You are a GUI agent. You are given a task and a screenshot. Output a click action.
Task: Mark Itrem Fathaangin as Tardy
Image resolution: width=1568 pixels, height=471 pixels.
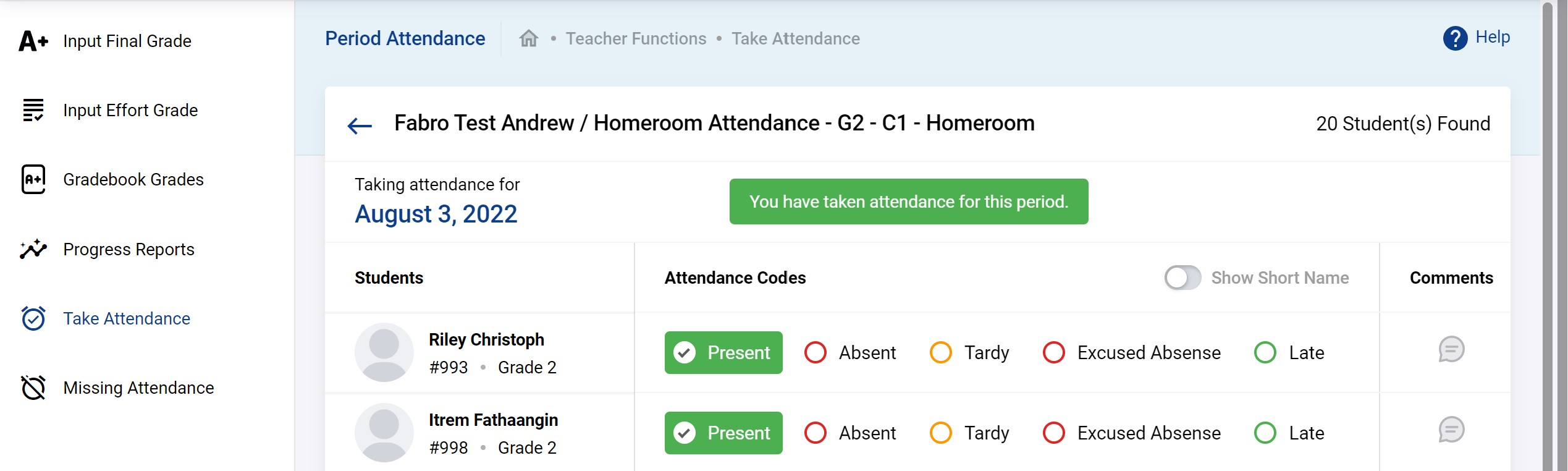point(941,433)
